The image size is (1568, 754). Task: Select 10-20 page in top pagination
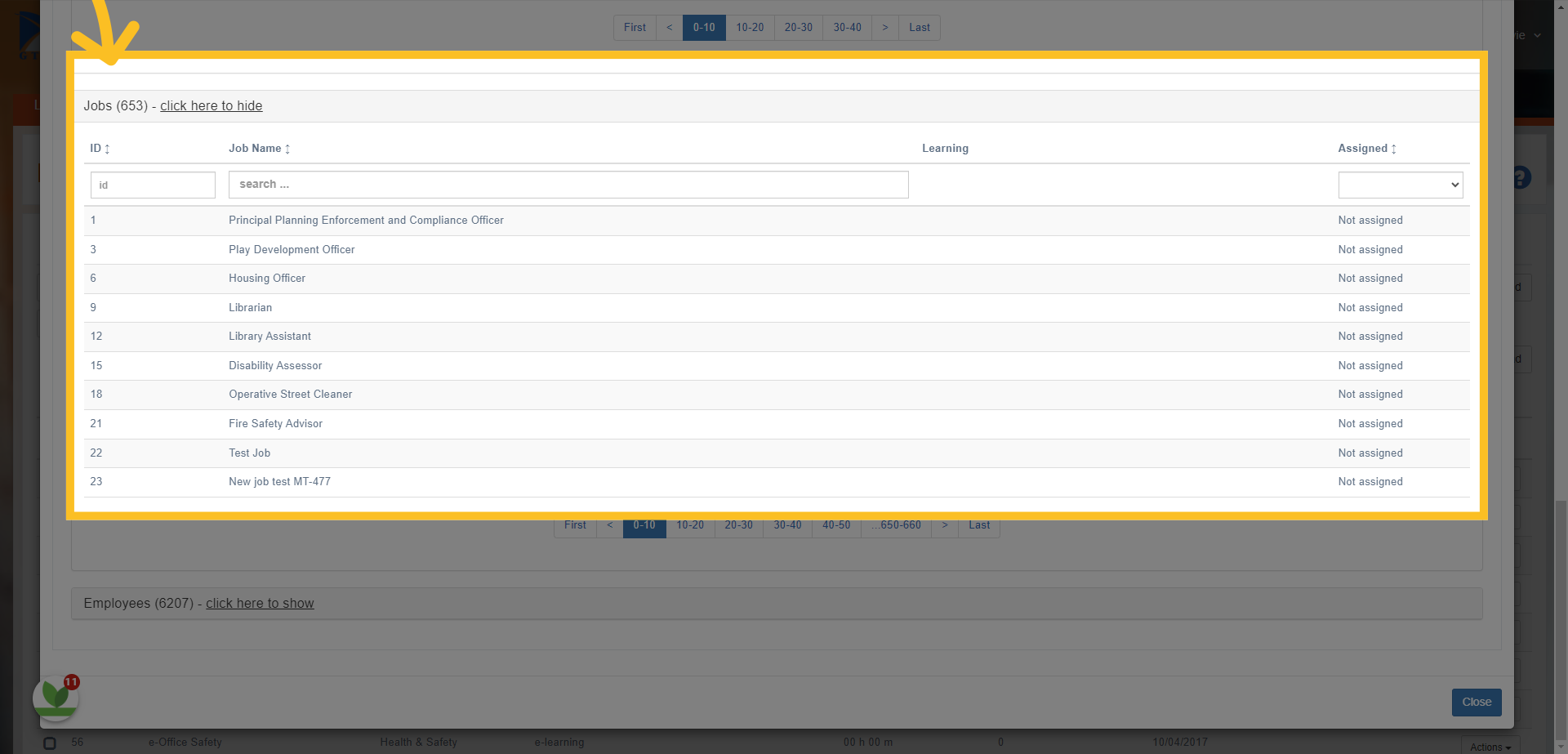pos(750,28)
